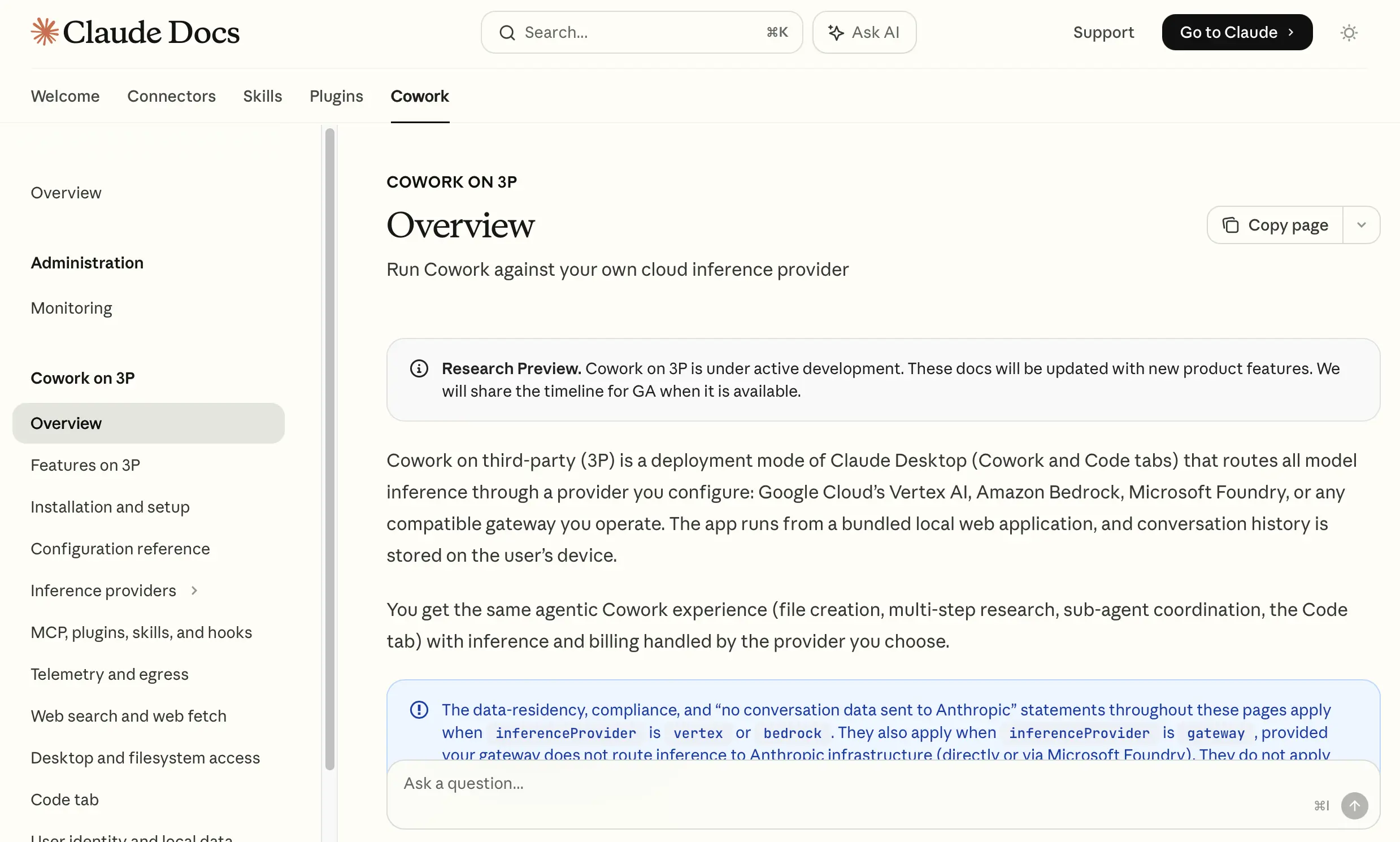The image size is (1400, 842).
Task: Open MCP, plugins, skills, and hooks
Action: [141, 633]
